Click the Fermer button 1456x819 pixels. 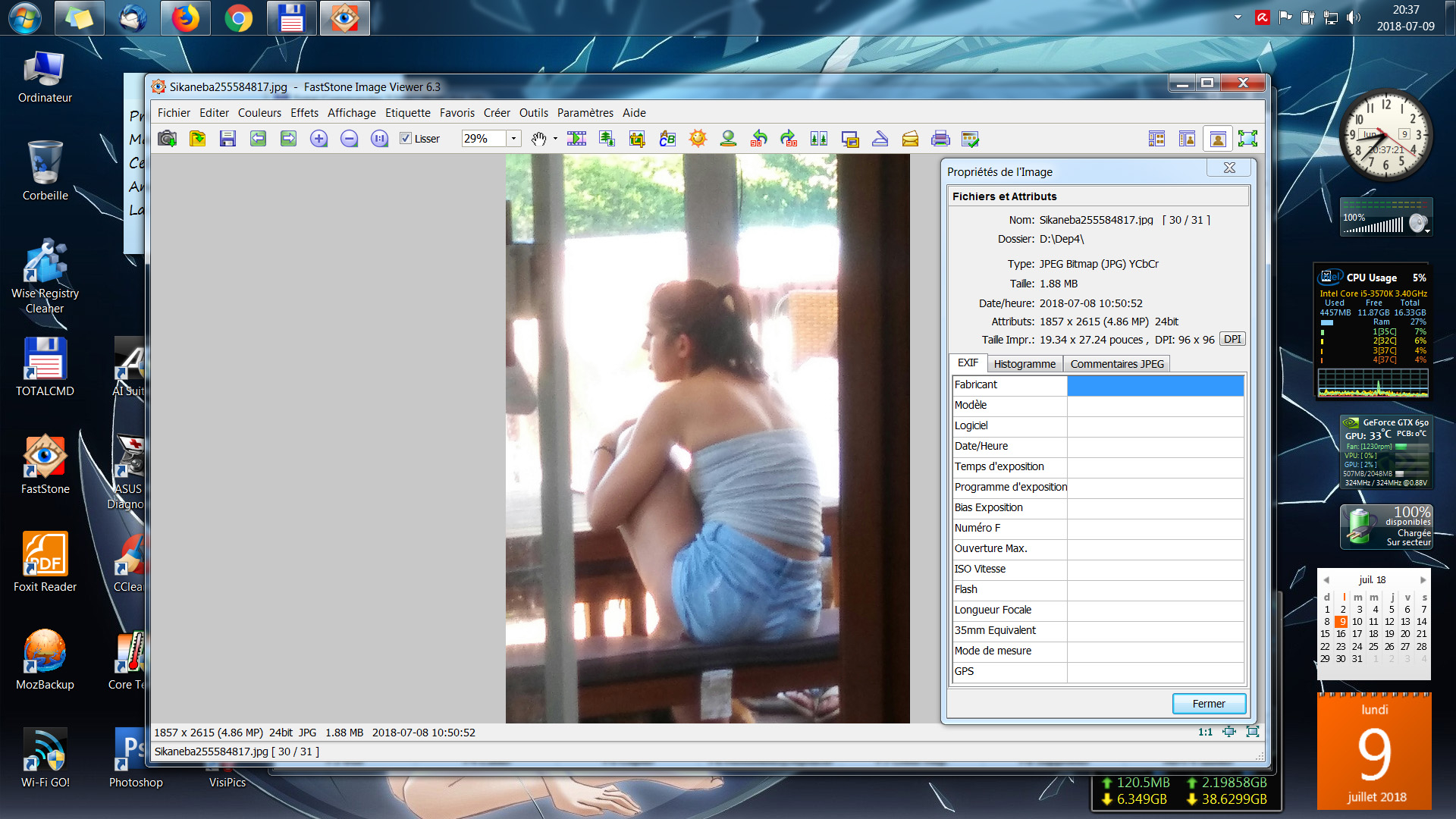(x=1209, y=704)
